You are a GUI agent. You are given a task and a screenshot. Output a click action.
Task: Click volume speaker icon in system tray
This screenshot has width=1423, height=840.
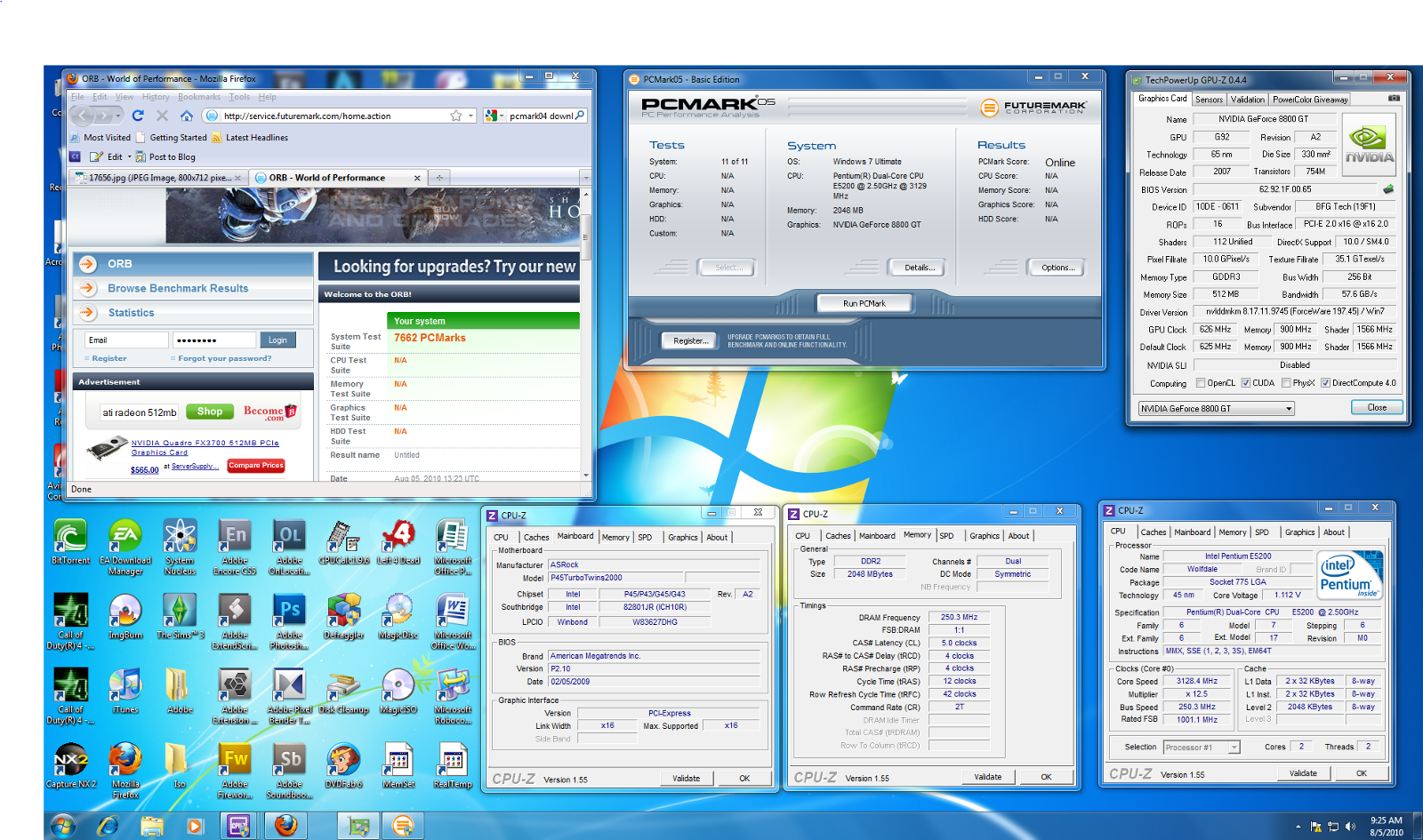point(1350,827)
